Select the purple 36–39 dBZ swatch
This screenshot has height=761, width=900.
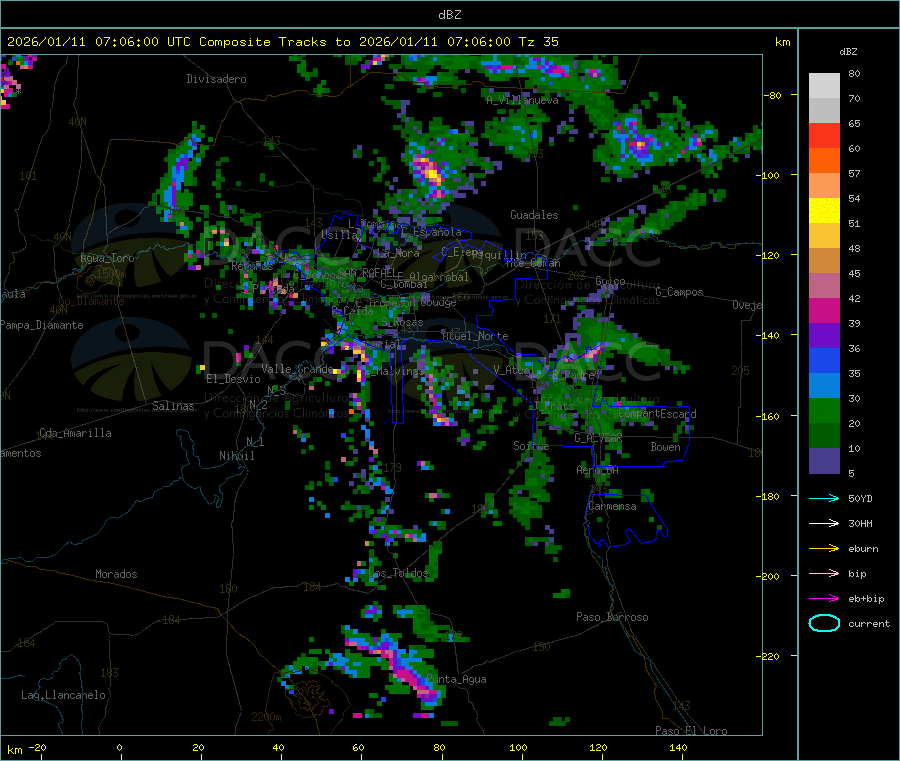click(824, 336)
